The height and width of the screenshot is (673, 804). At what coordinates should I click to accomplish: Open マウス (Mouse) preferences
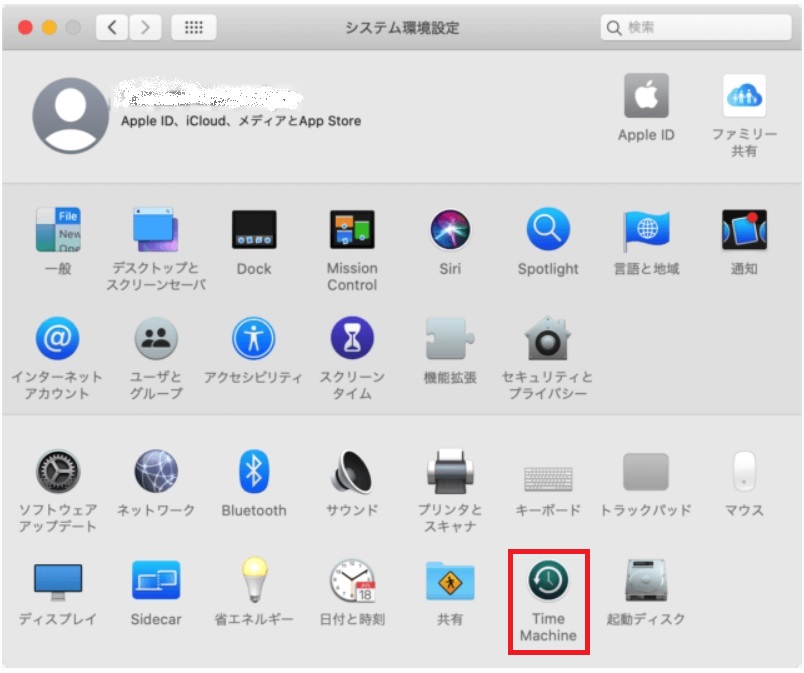tap(744, 472)
